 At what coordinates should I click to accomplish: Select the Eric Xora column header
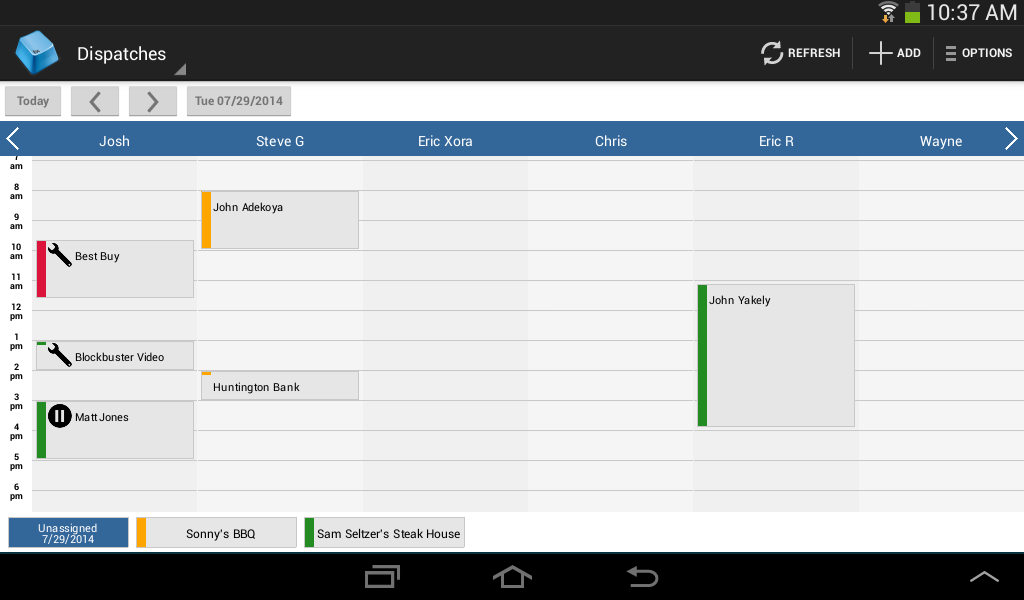445,141
